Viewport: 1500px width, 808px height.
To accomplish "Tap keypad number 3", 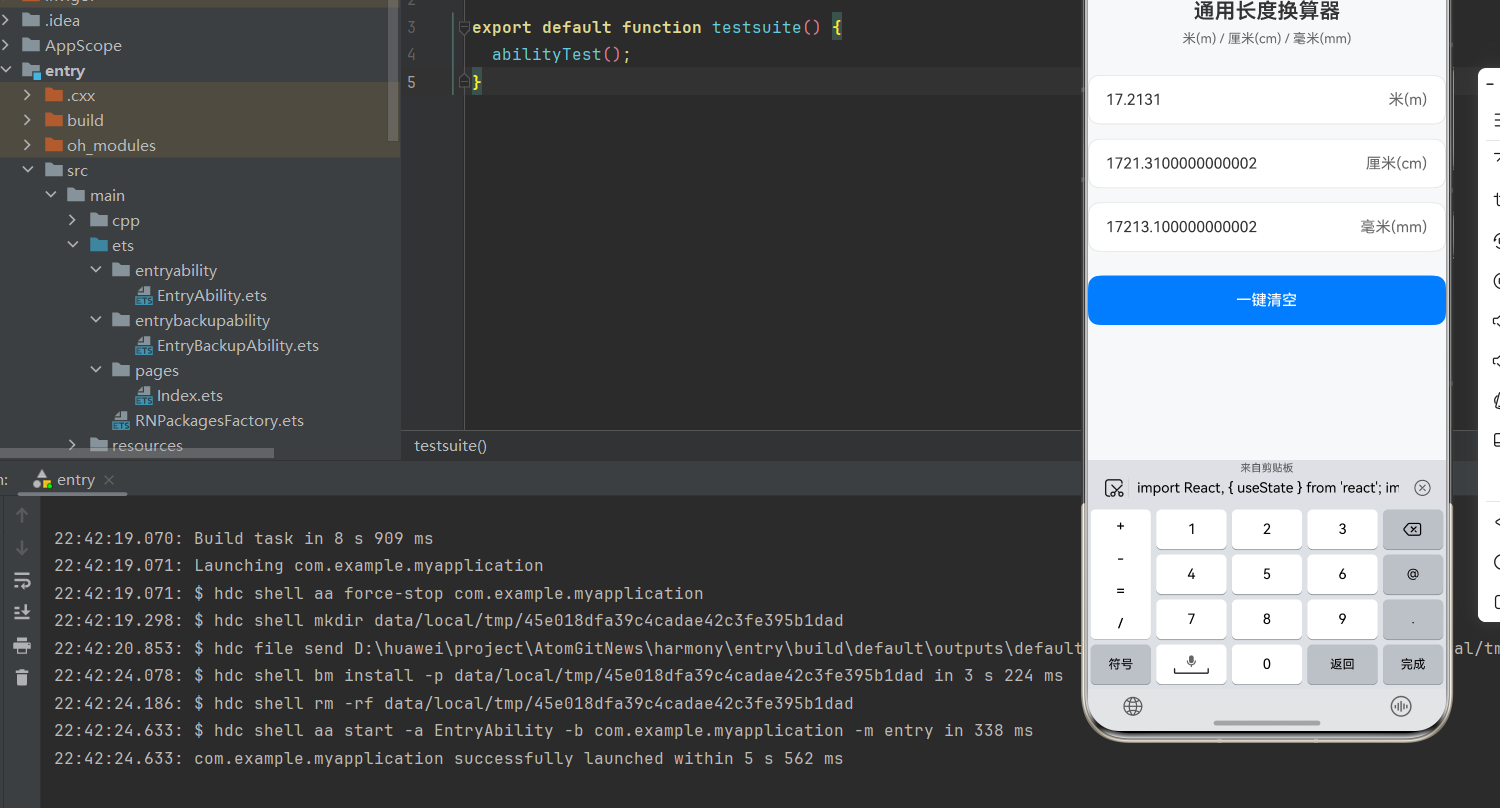I will tap(1342, 530).
